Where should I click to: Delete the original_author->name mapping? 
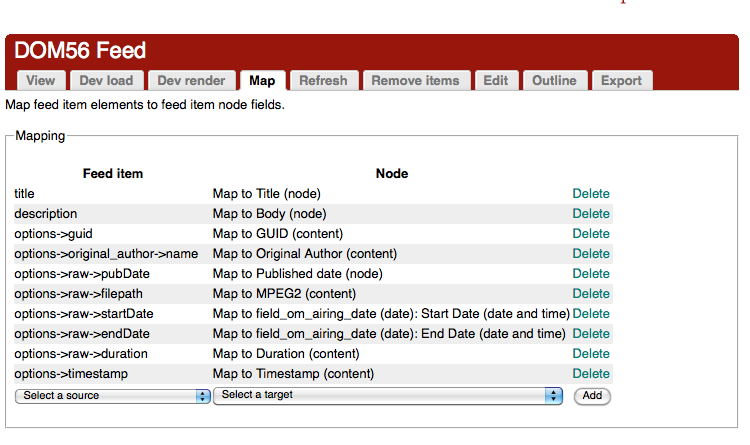point(590,254)
